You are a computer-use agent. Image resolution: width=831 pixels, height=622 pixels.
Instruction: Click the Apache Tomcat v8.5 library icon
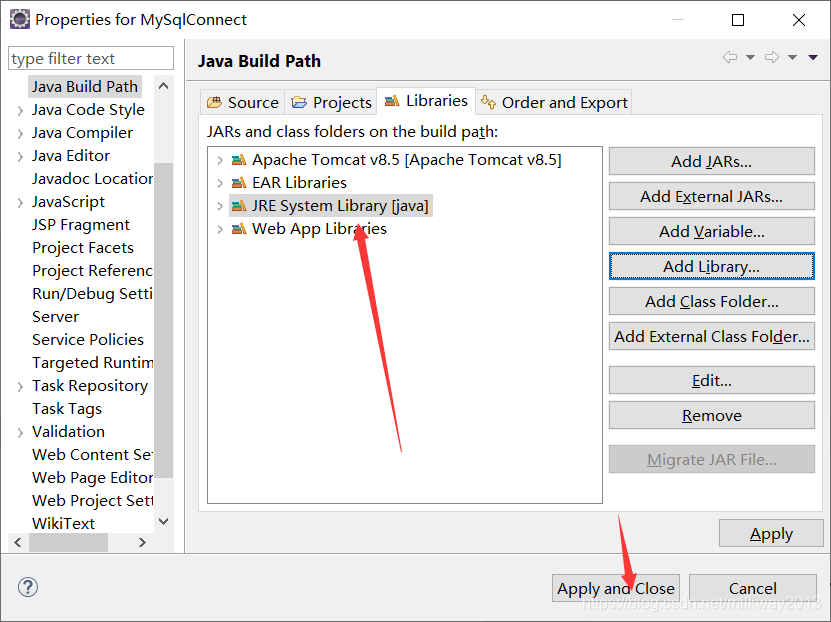pyautogui.click(x=240, y=159)
